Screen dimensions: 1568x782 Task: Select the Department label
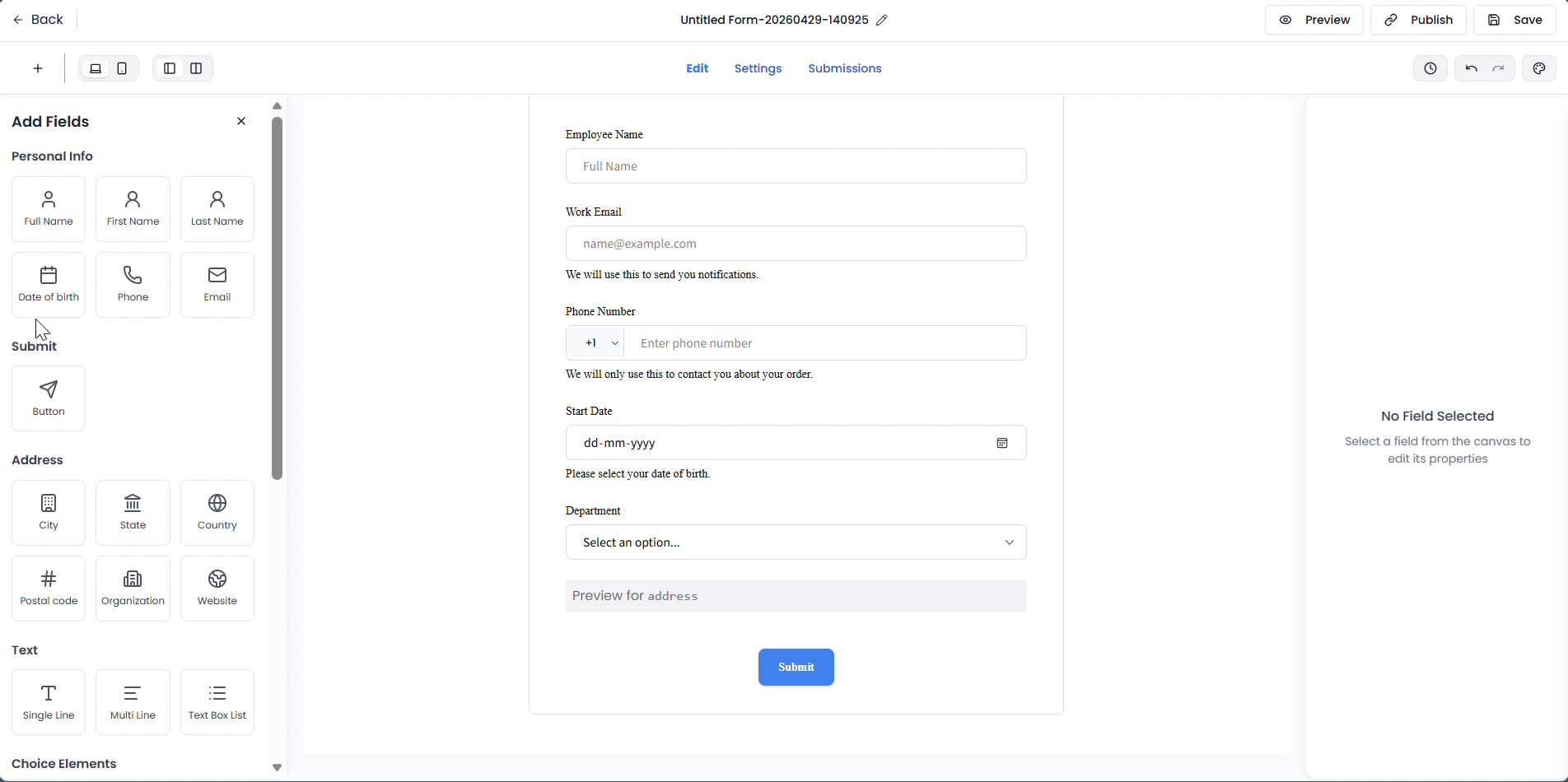pyautogui.click(x=593, y=510)
